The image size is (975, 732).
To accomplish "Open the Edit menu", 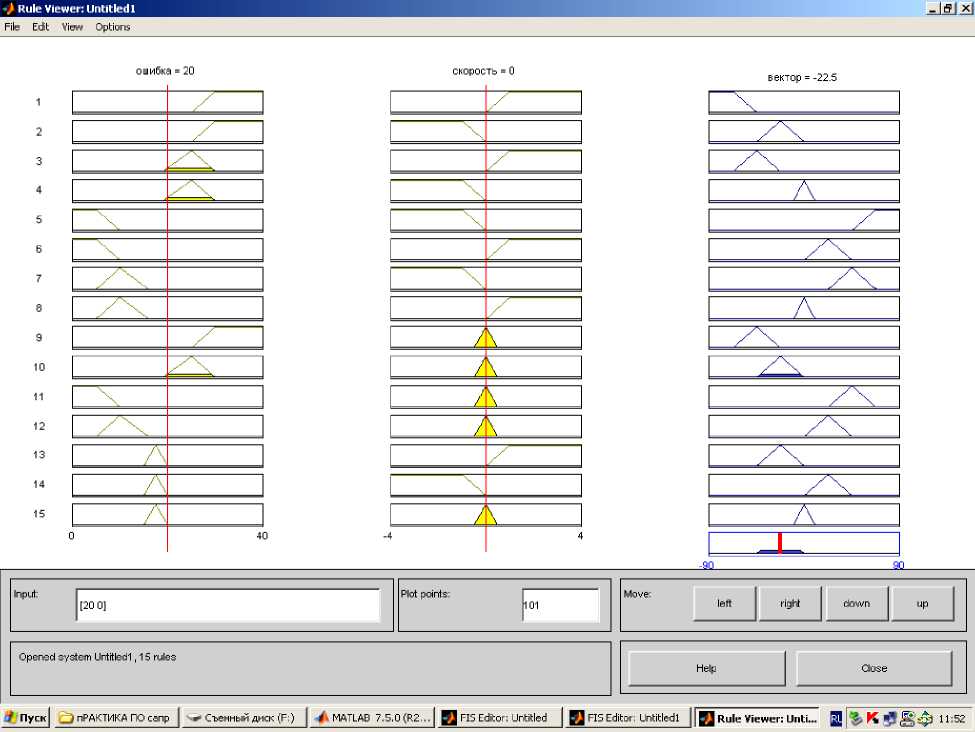I will [40, 27].
